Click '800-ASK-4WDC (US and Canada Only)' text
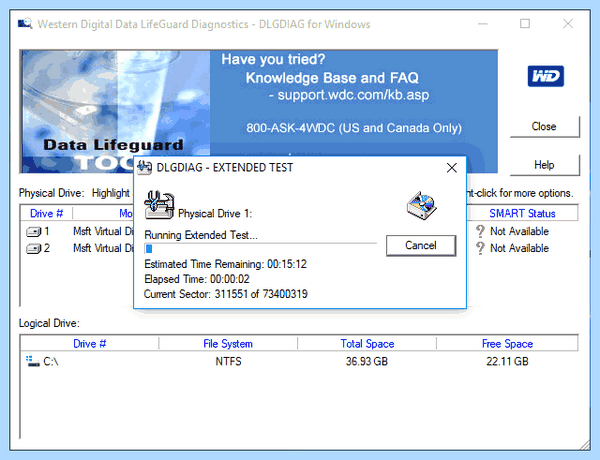 coord(354,128)
